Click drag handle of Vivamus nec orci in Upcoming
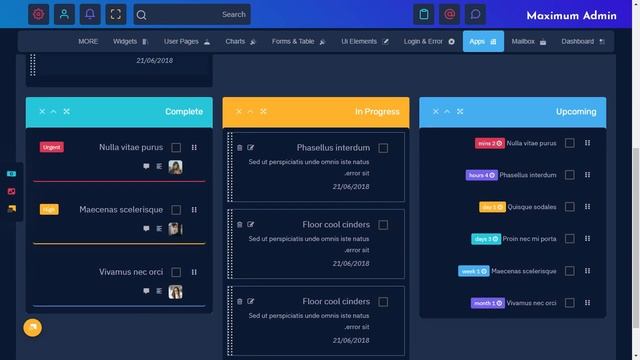 (x=587, y=303)
